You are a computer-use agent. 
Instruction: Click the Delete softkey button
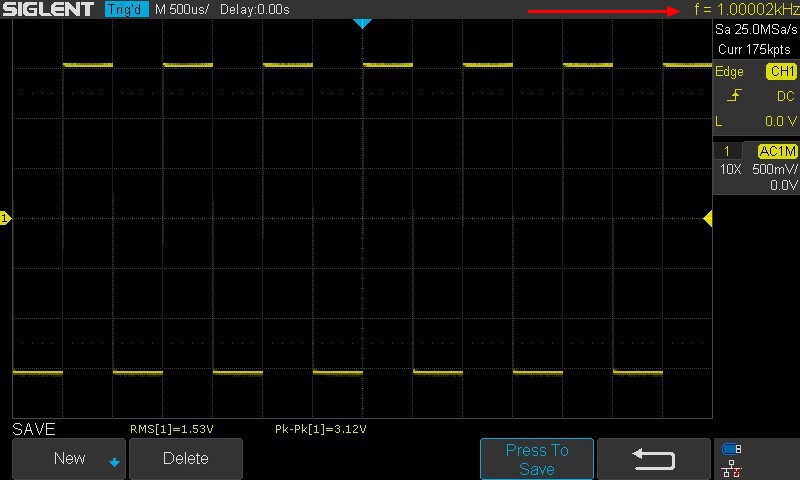point(186,458)
